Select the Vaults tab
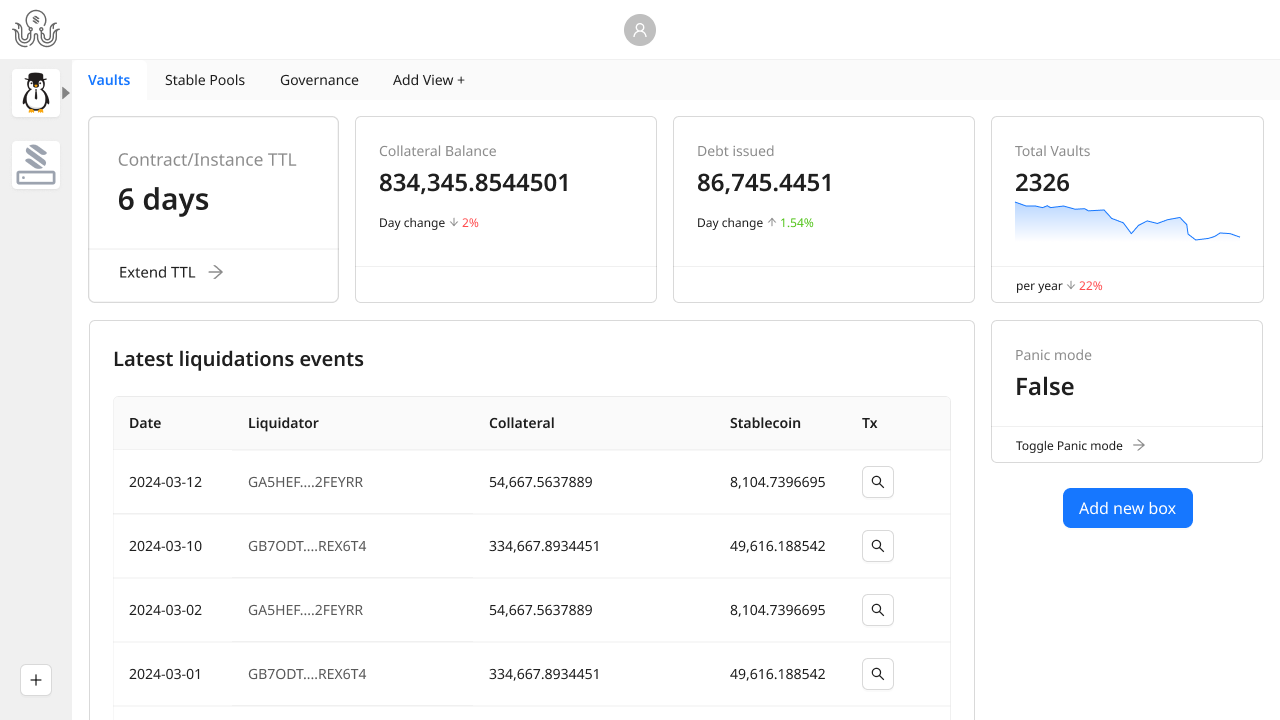 click(x=109, y=80)
